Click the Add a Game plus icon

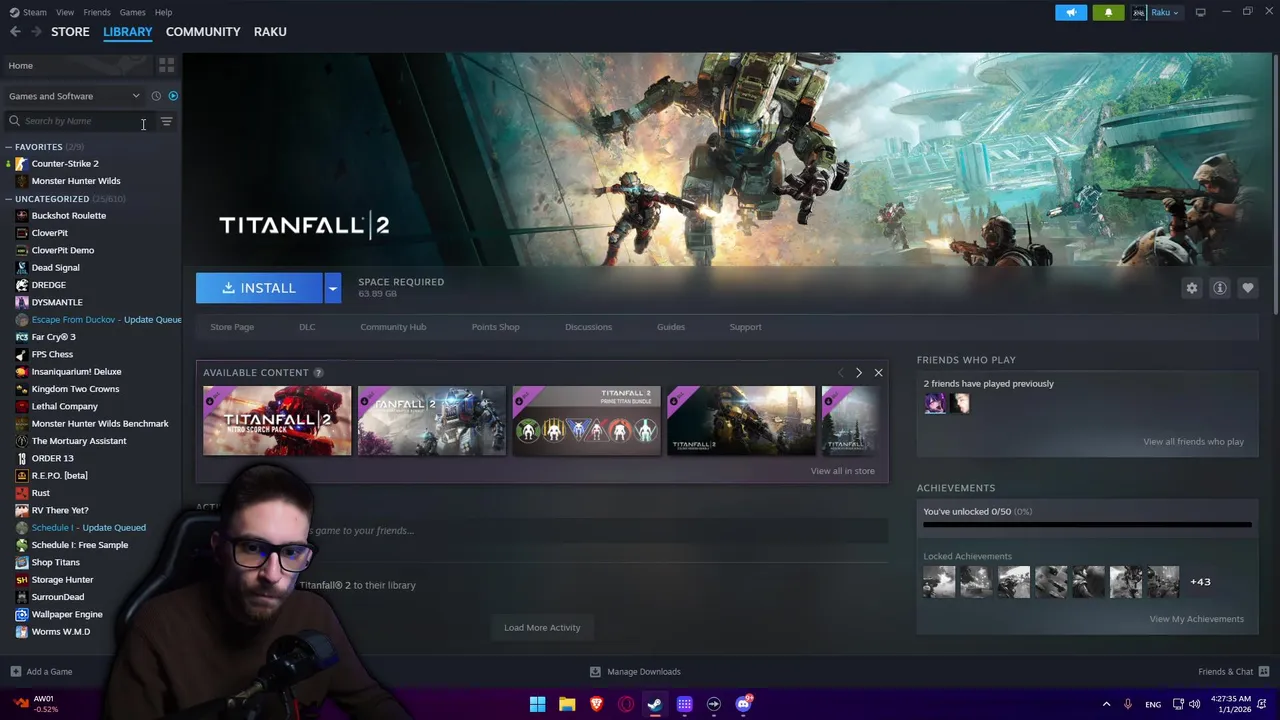click(x=15, y=671)
